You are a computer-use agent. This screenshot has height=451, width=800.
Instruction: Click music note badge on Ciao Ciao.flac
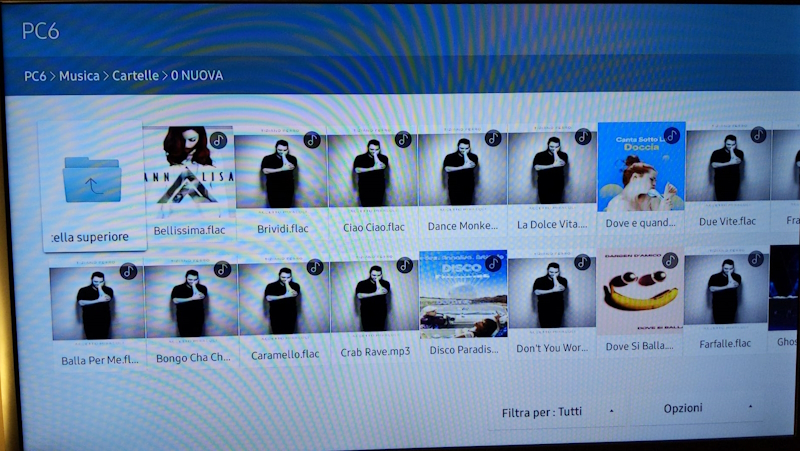tap(403, 139)
